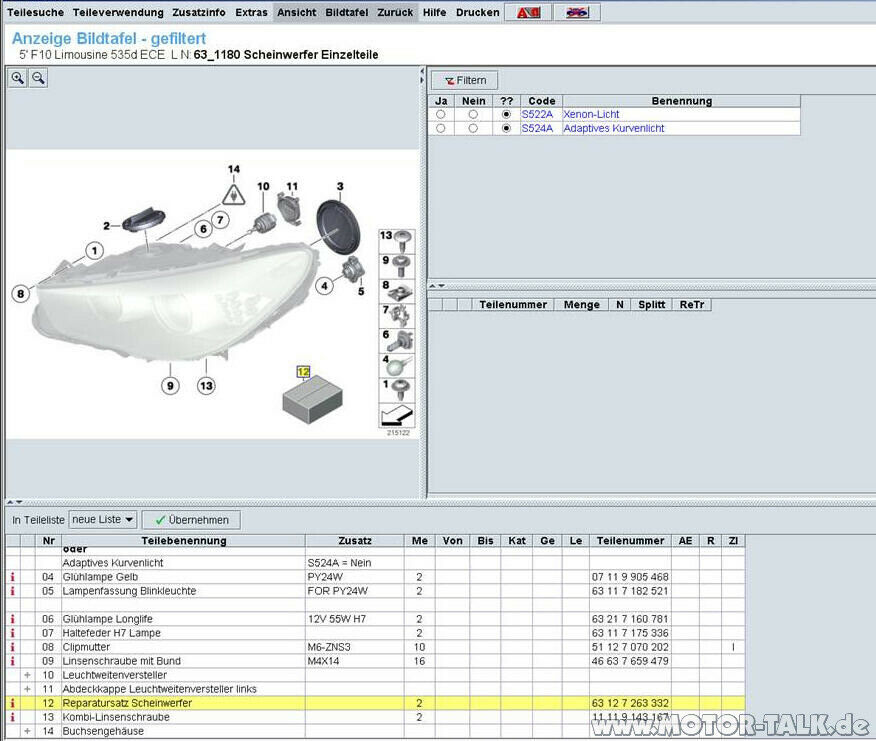Open the Zusatzinfo menu
This screenshot has width=876, height=741.
[199, 12]
